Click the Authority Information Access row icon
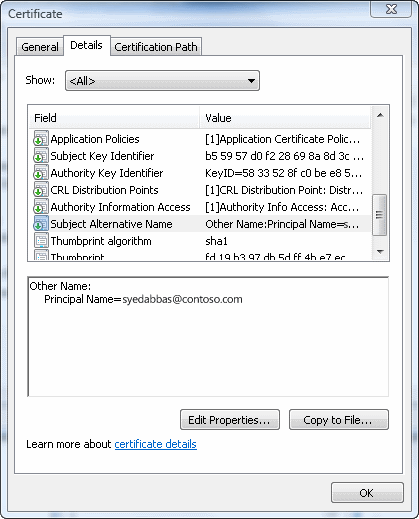 pyautogui.click(x=41, y=207)
